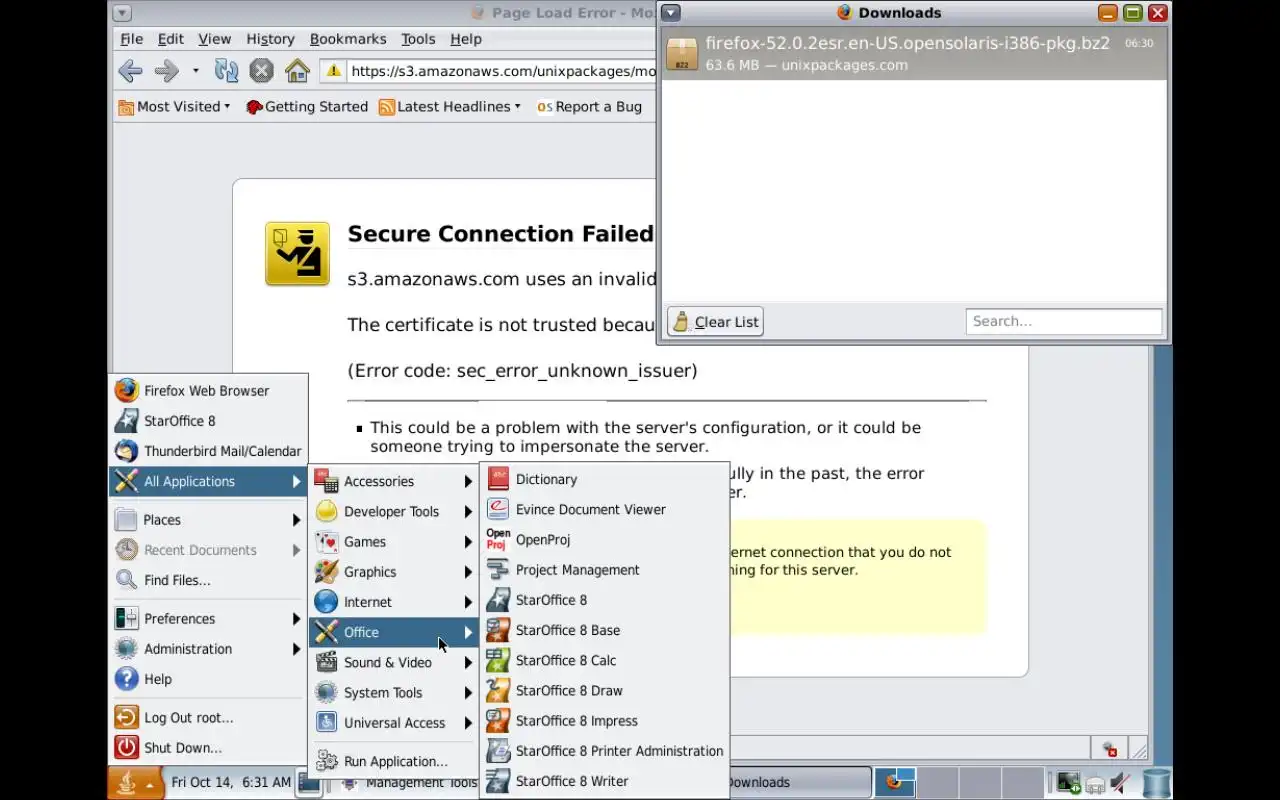Image resolution: width=1280 pixels, height=800 pixels.
Task: Expand the Games category
Action: pyautogui.click(x=394, y=542)
